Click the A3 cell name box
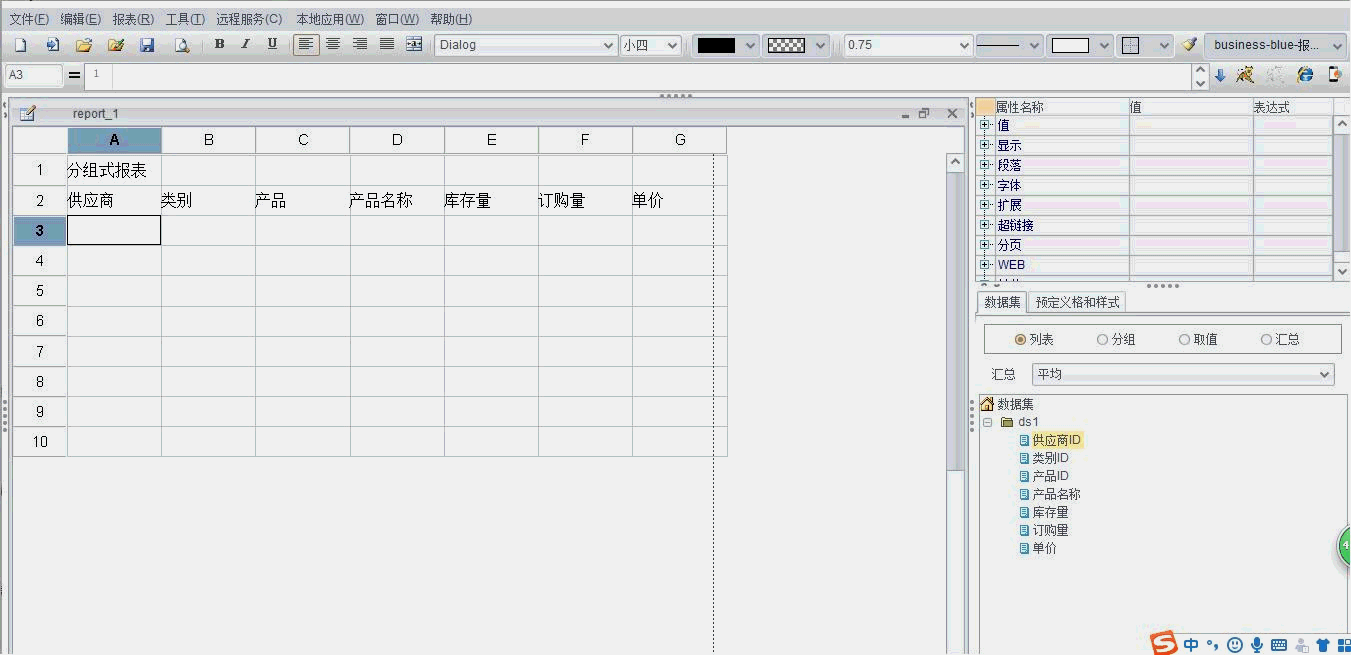1351x655 pixels. point(33,75)
